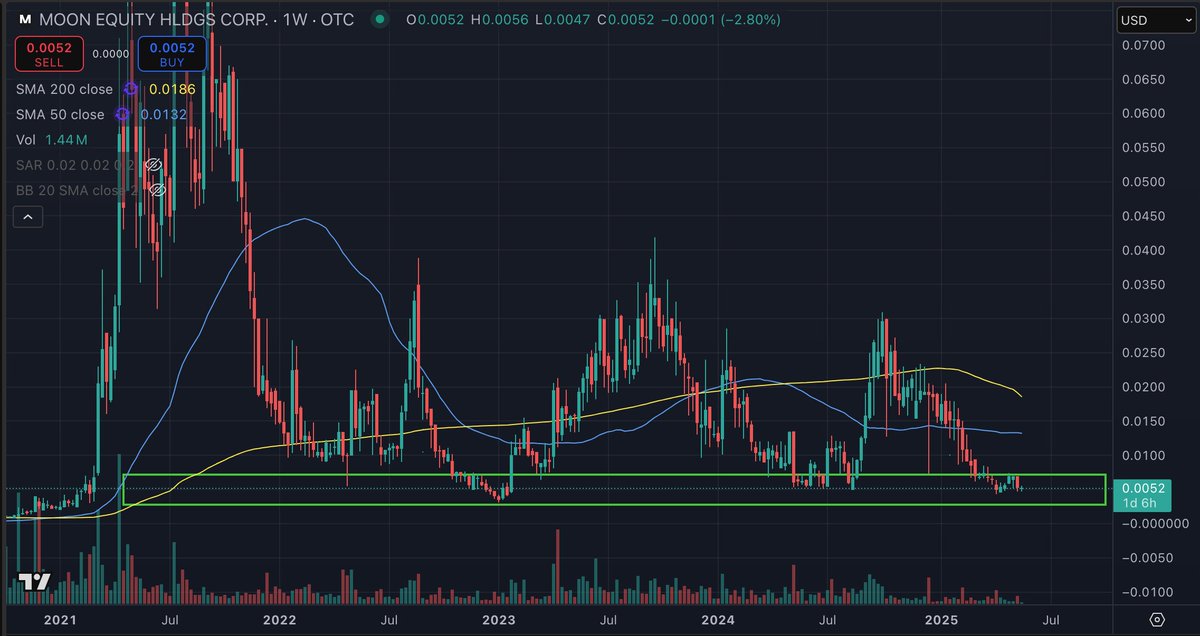Click the purple refresh icon beside SMA 200 close

(x=129, y=89)
